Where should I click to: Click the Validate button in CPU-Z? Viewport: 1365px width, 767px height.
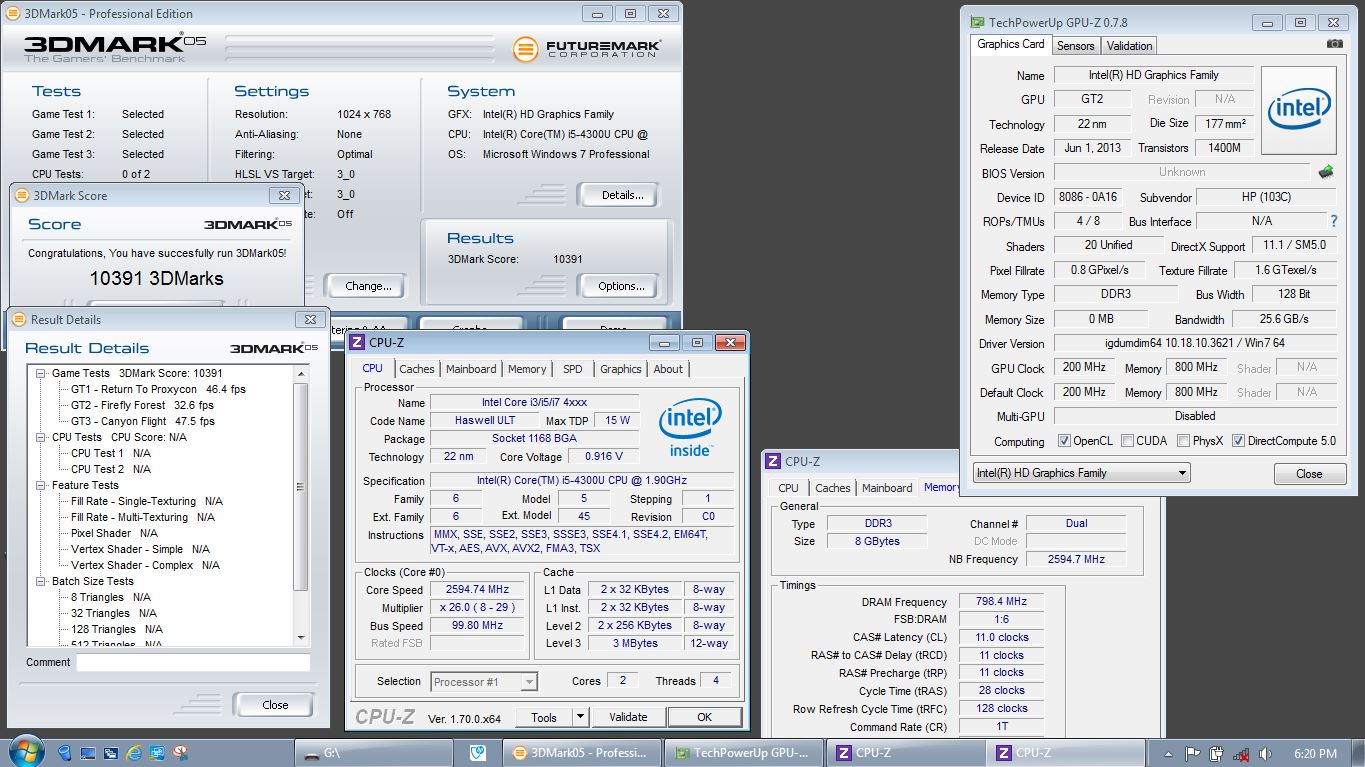[628, 717]
